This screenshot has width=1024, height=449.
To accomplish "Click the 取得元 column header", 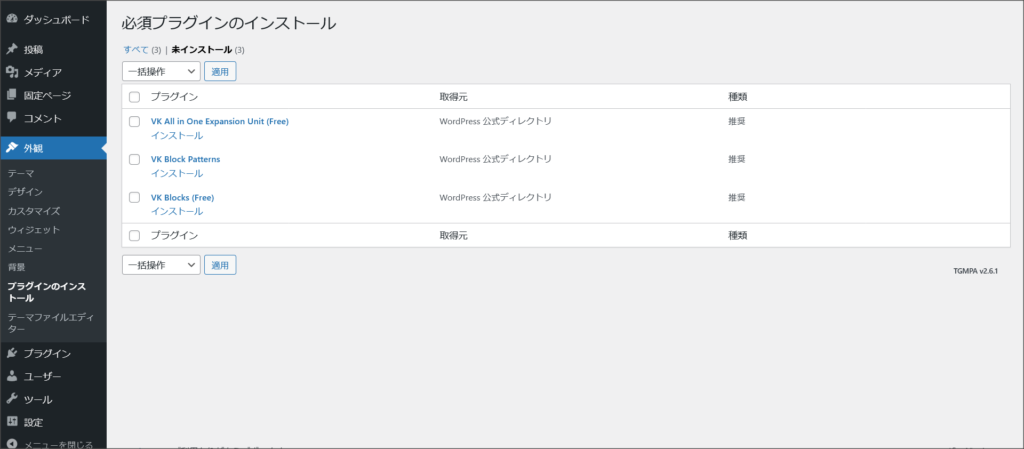I will (x=453, y=97).
